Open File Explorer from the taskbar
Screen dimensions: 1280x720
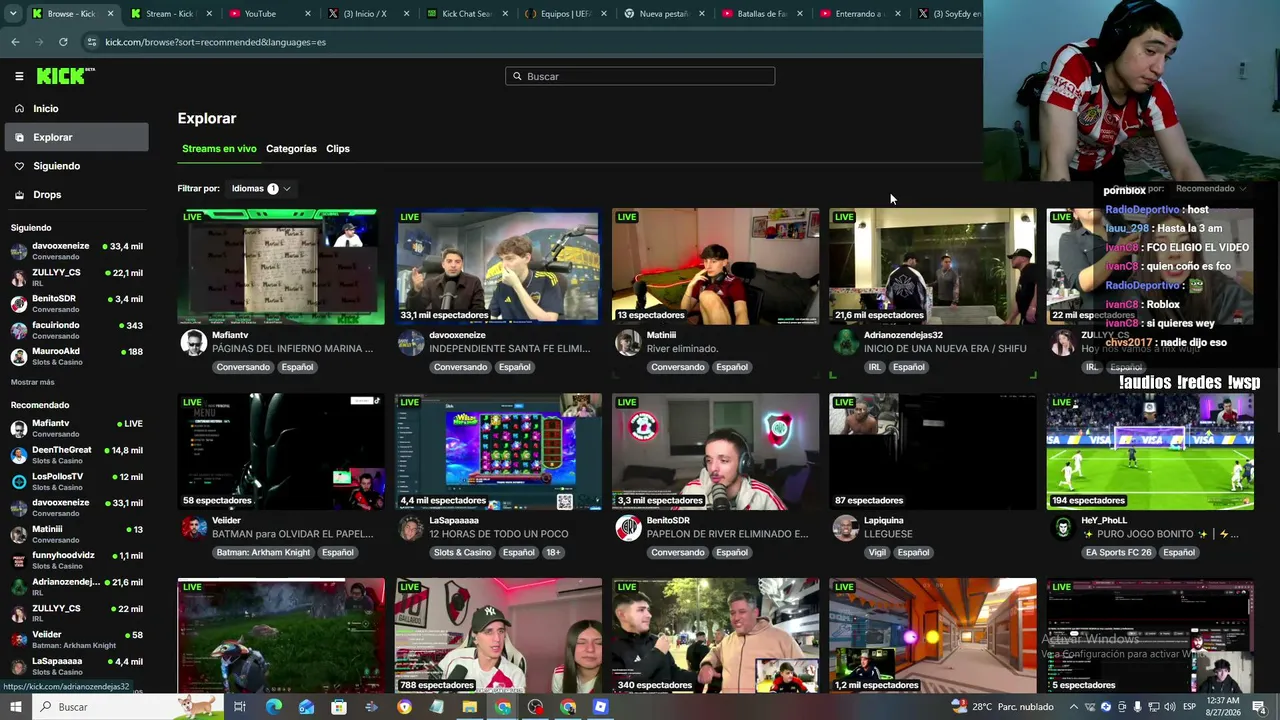tap(470, 707)
